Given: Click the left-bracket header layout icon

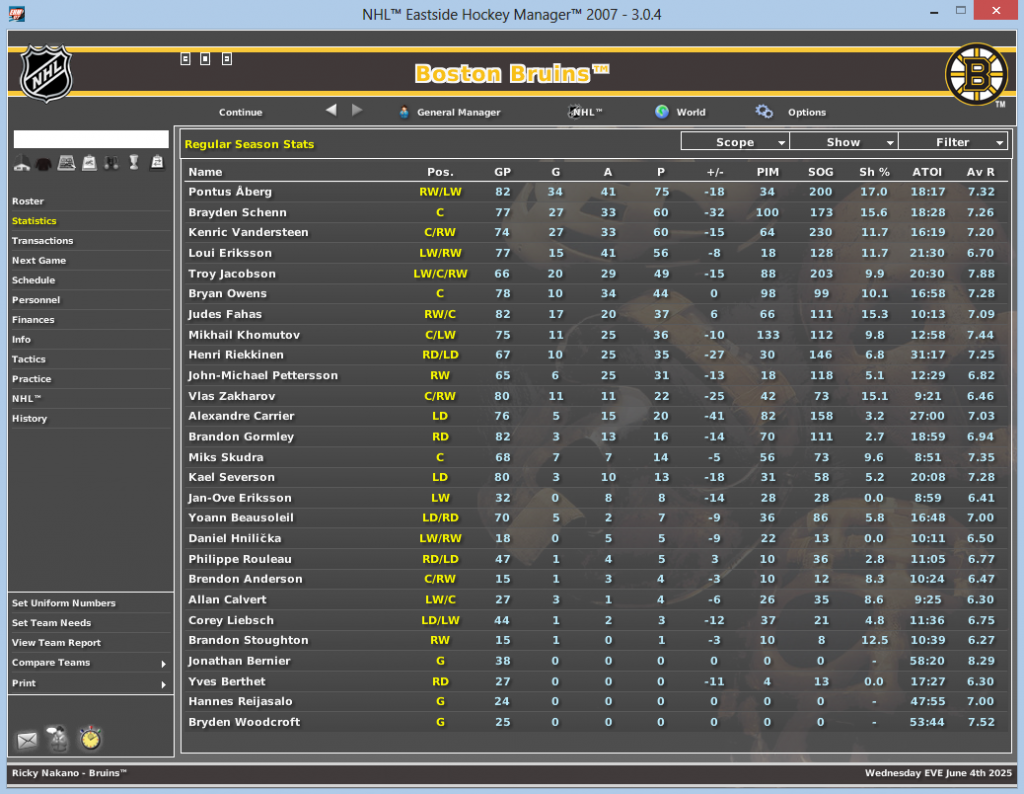Looking at the screenshot, I should click(185, 59).
